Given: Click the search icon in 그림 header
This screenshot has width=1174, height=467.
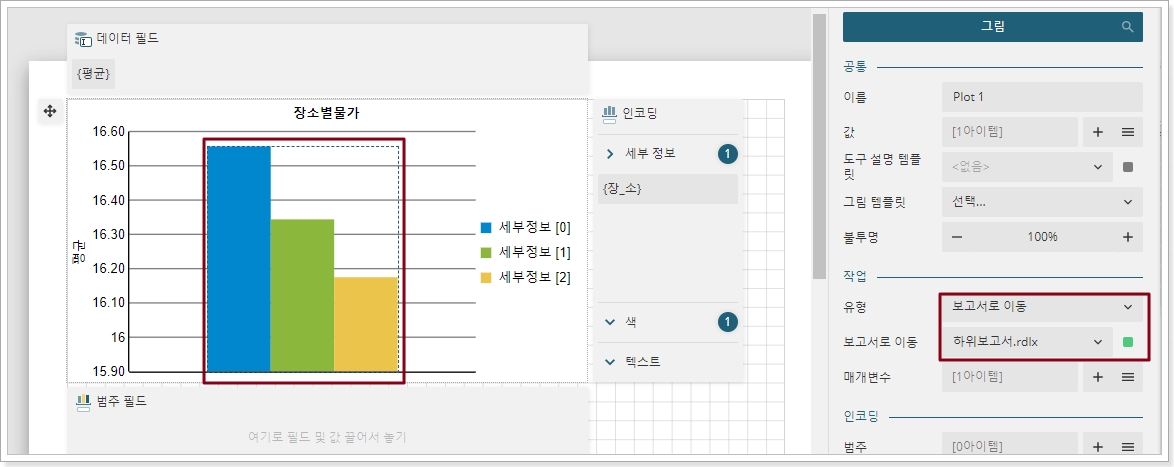Looking at the screenshot, I should (x=1128, y=27).
